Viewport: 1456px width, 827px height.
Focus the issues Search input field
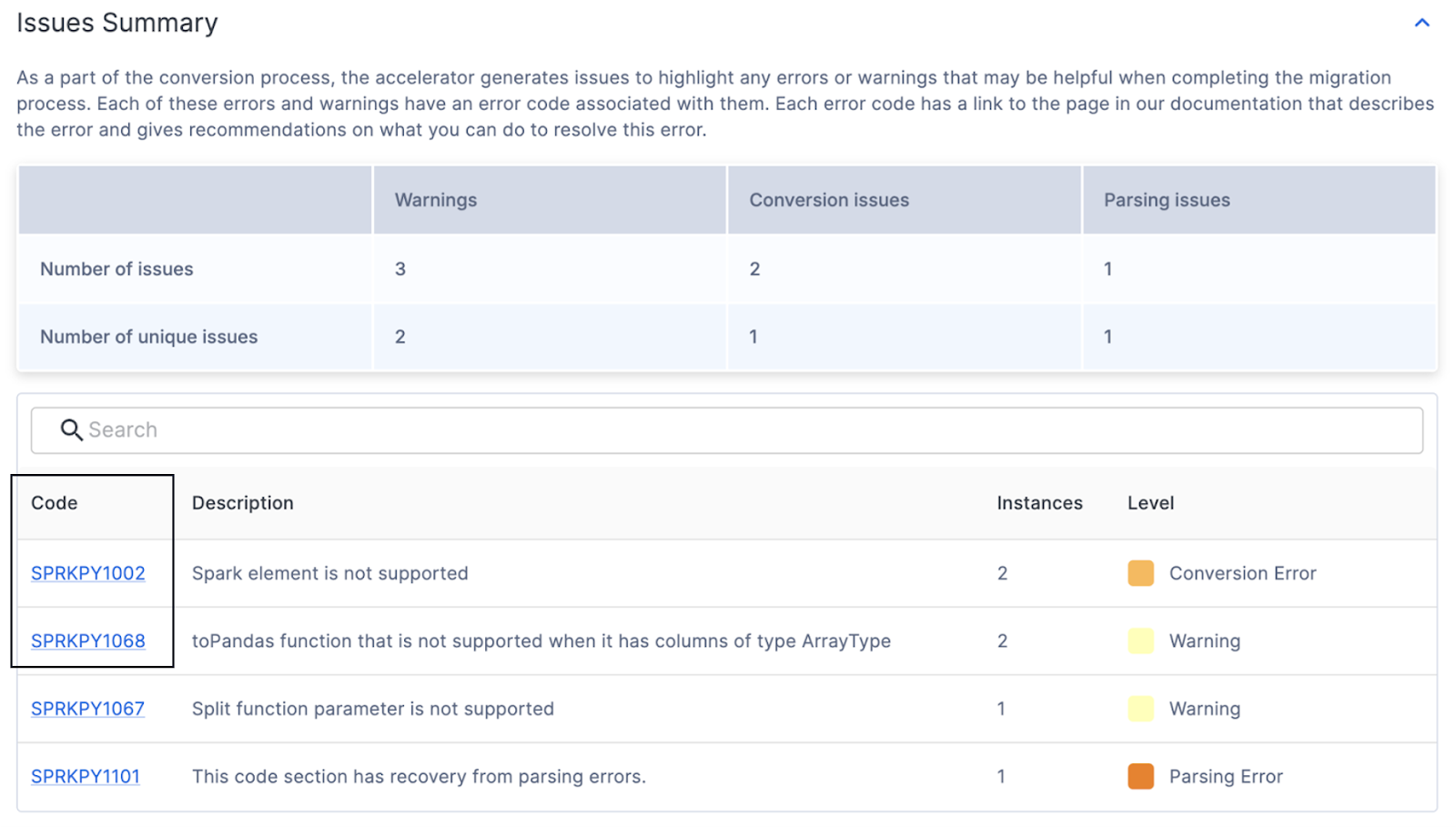(728, 429)
